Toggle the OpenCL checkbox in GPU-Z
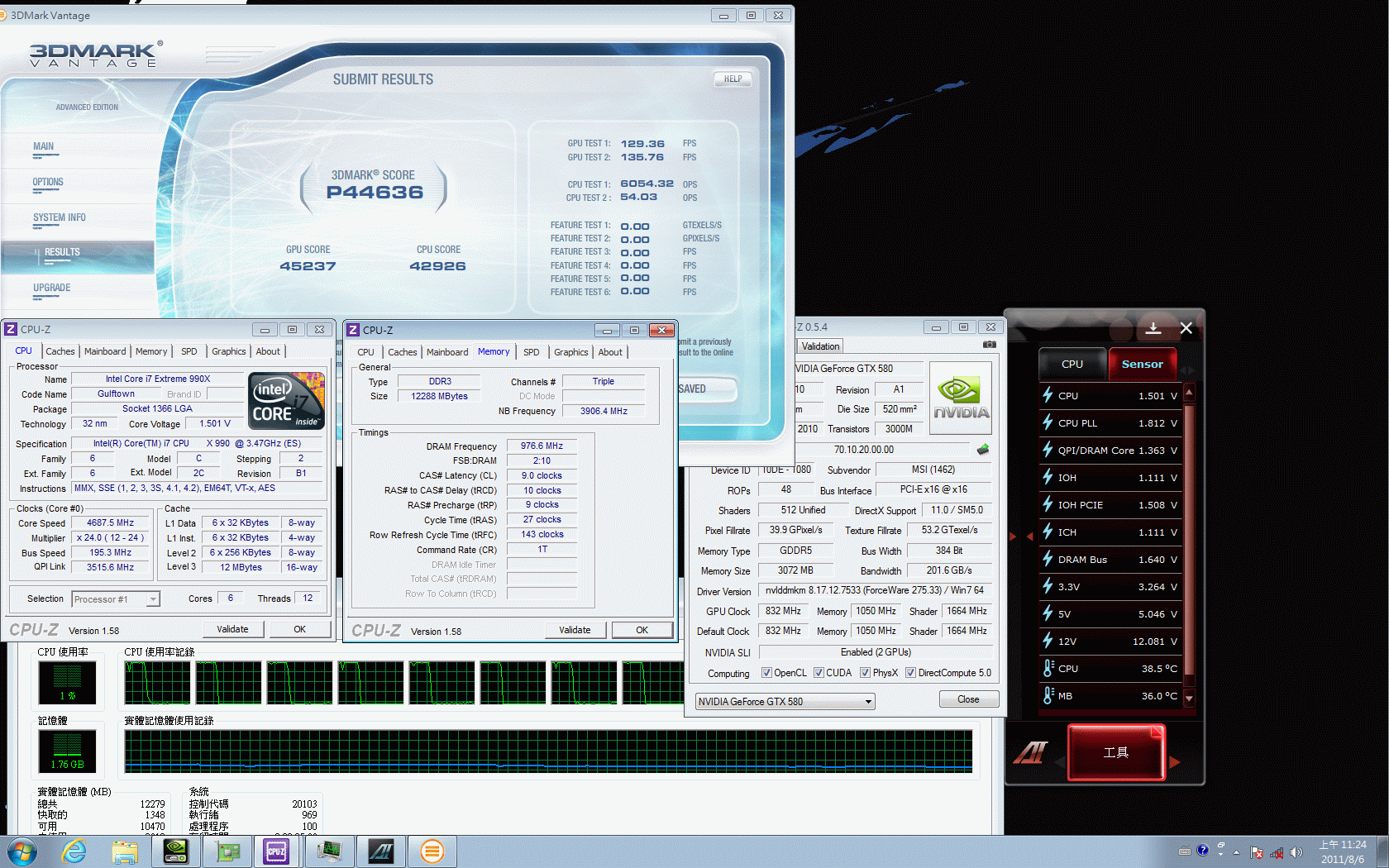This screenshot has height=868, width=1389. [766, 673]
